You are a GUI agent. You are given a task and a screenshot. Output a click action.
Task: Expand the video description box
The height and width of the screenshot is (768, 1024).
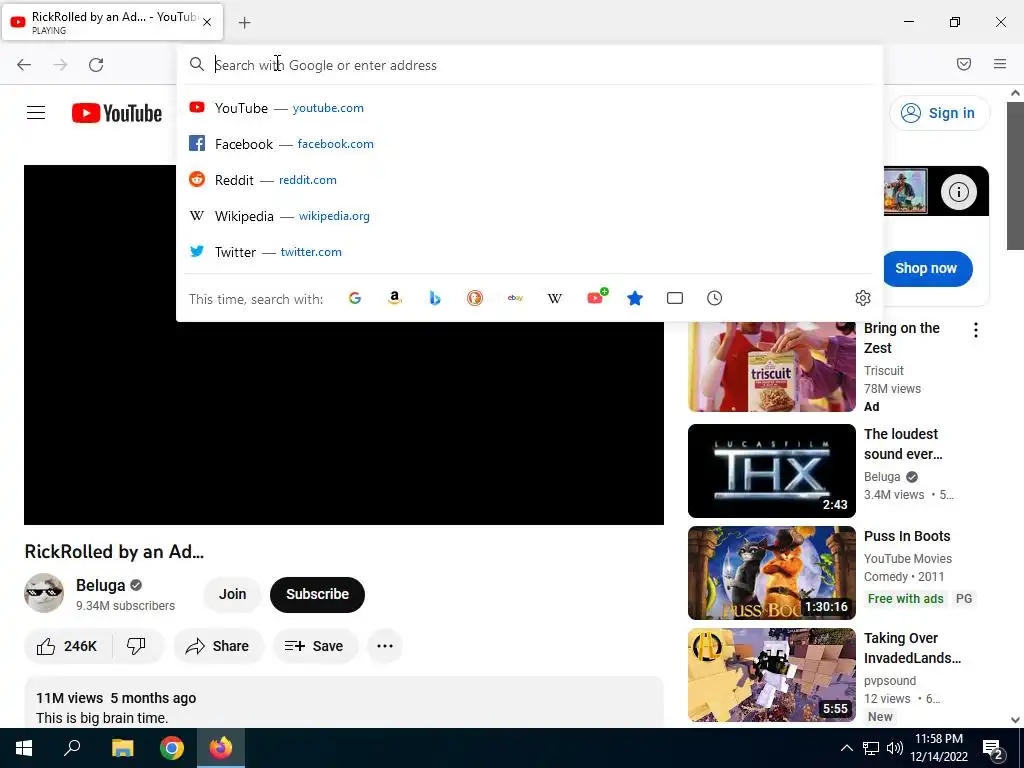click(x=344, y=703)
